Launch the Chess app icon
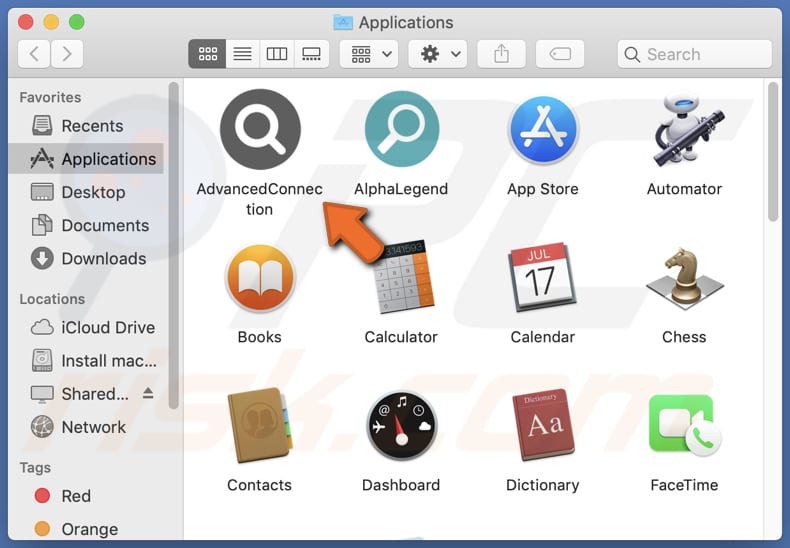The image size is (790, 548). point(684,278)
